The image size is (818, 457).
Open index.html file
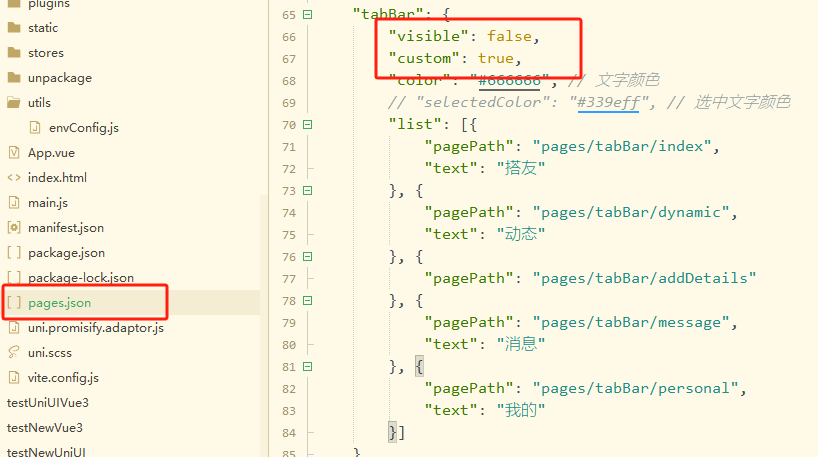click(57, 178)
